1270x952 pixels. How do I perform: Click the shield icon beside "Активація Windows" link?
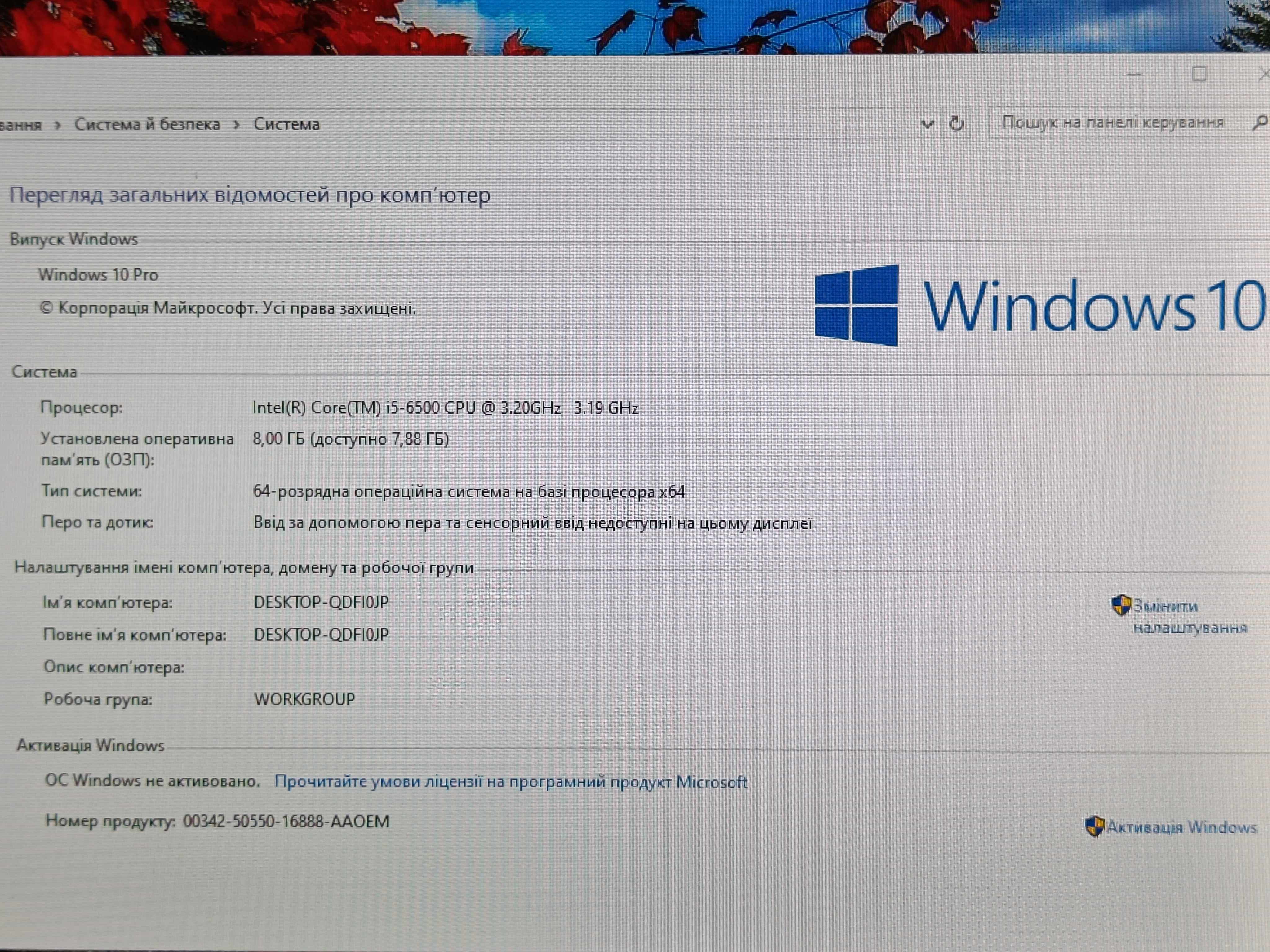tap(1094, 826)
